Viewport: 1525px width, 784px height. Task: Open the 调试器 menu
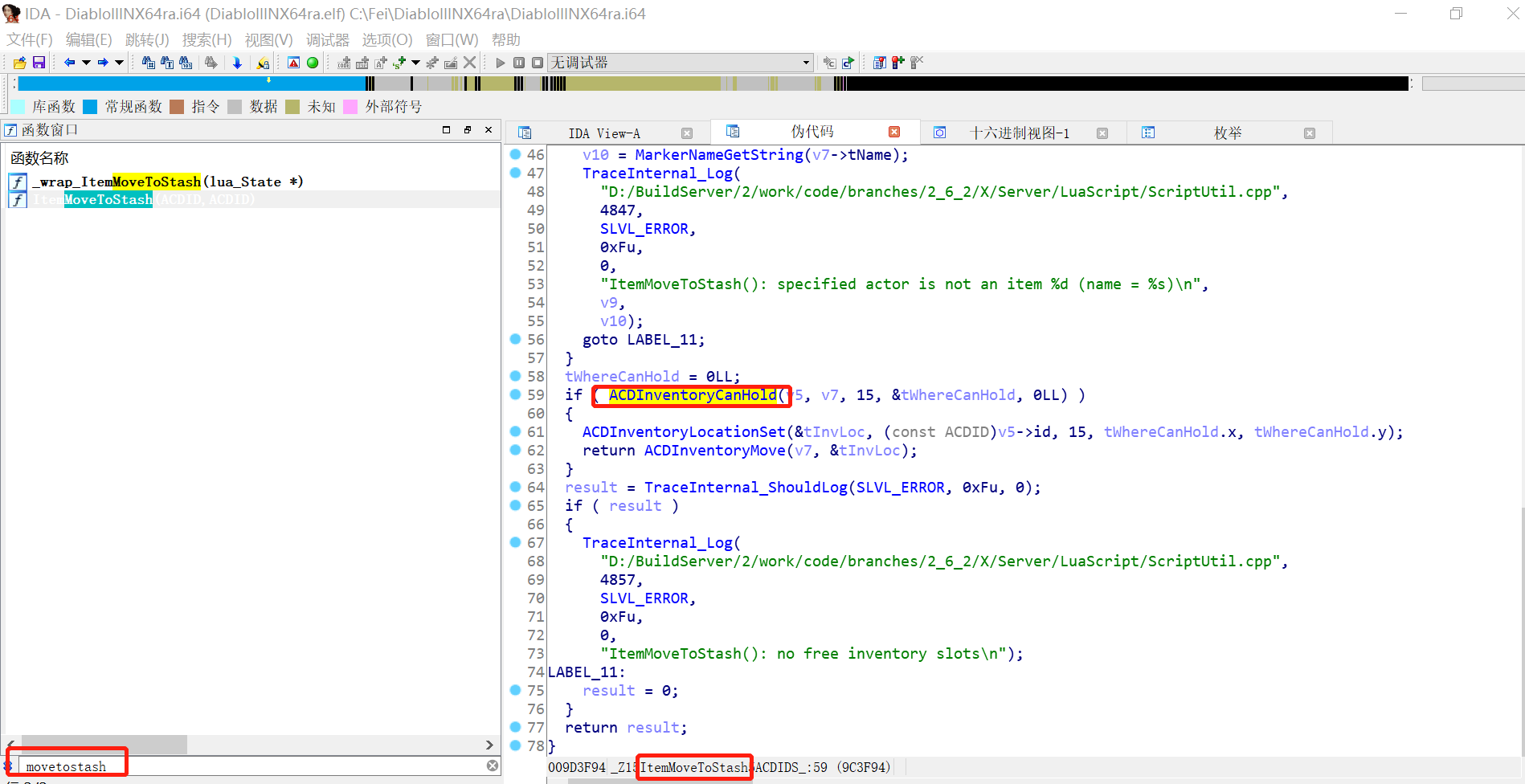[327, 39]
